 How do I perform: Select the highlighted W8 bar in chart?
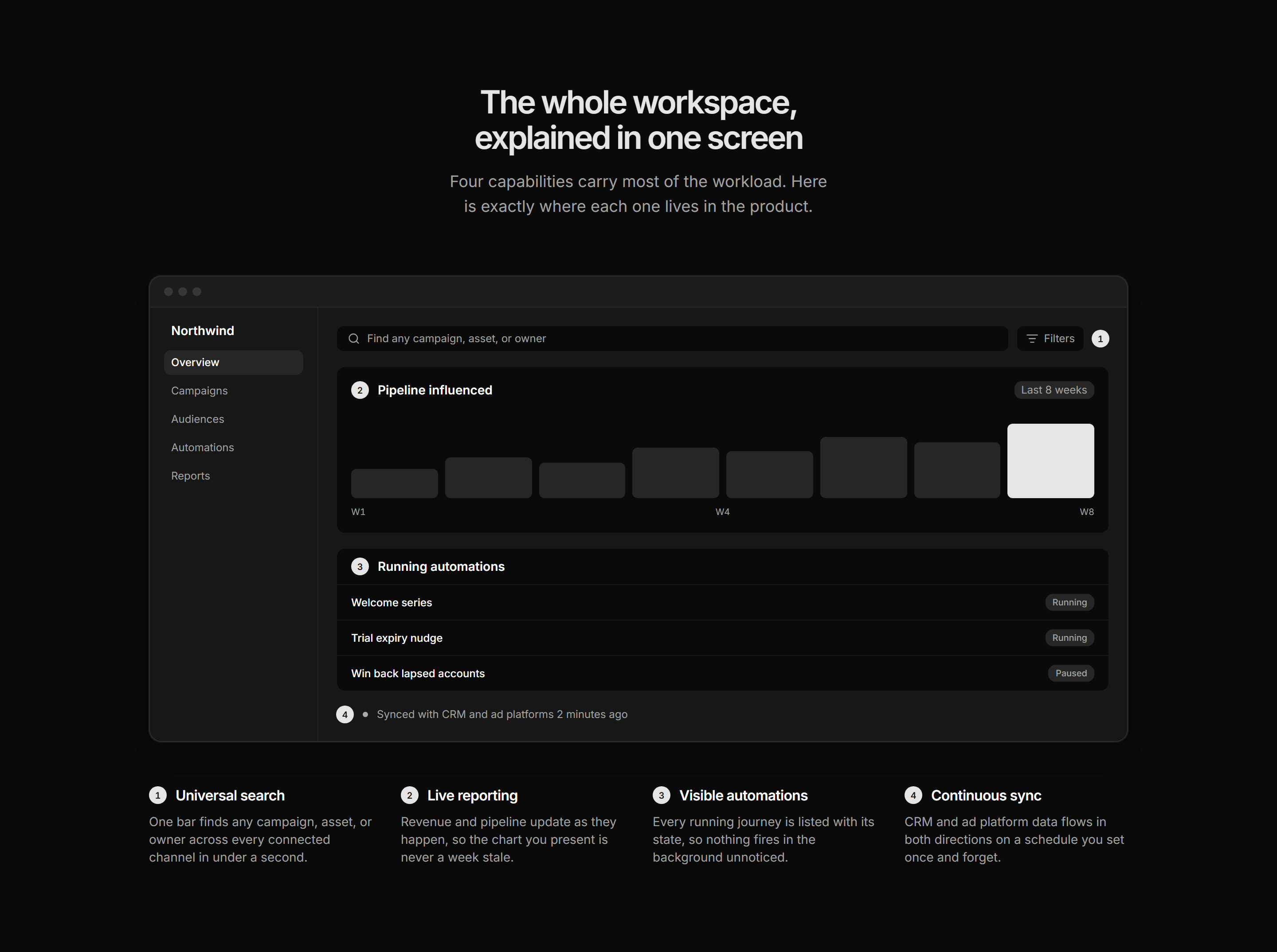[x=1050, y=461]
